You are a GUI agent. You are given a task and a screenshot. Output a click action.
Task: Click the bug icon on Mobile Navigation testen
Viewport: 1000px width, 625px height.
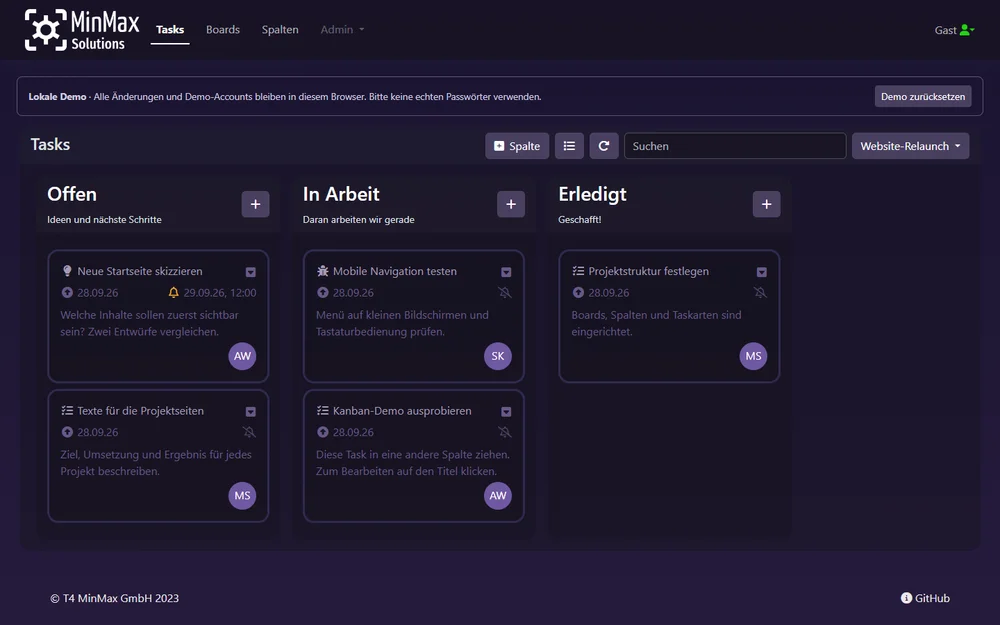coord(323,271)
